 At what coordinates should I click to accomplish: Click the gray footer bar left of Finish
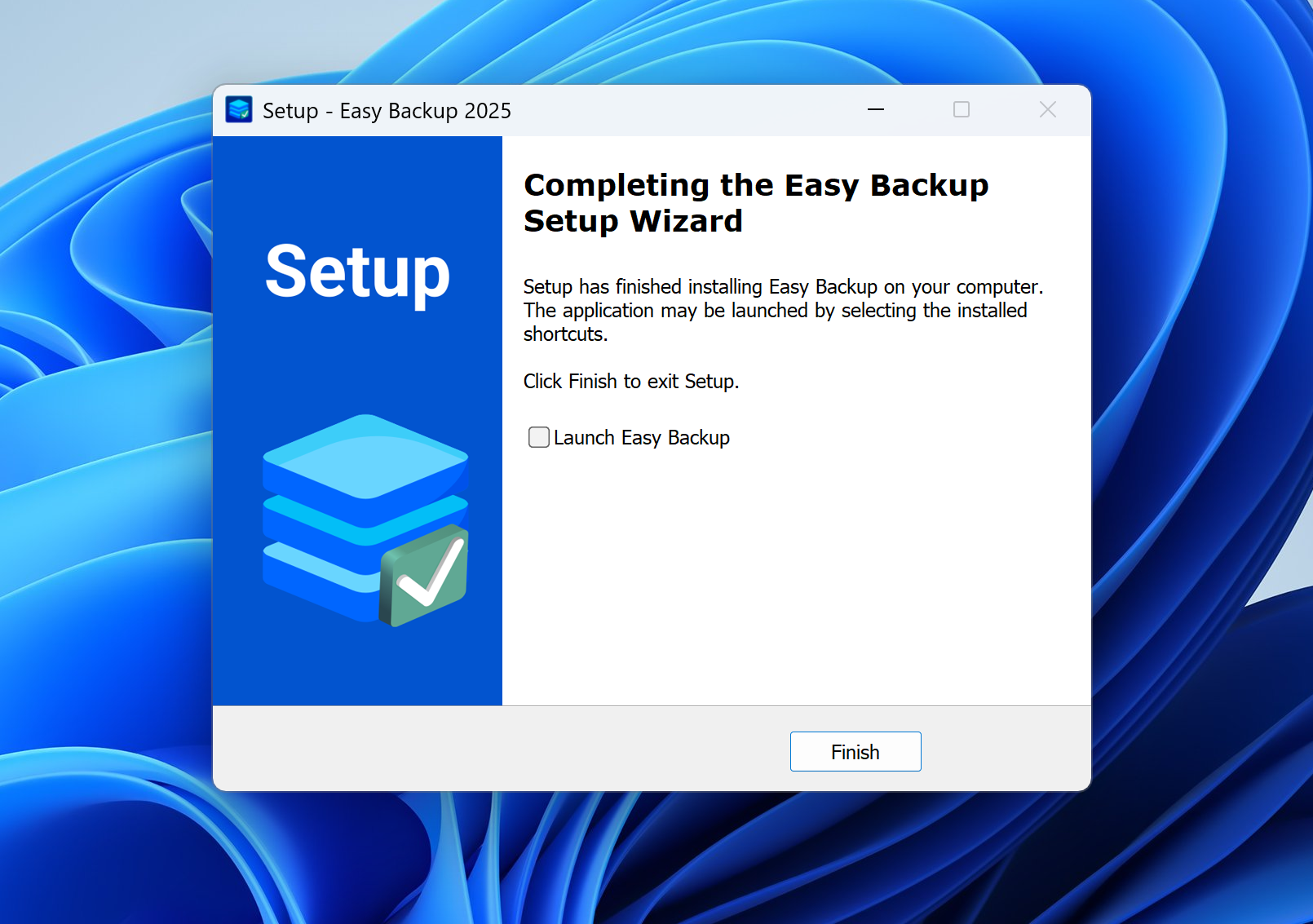tap(489, 749)
